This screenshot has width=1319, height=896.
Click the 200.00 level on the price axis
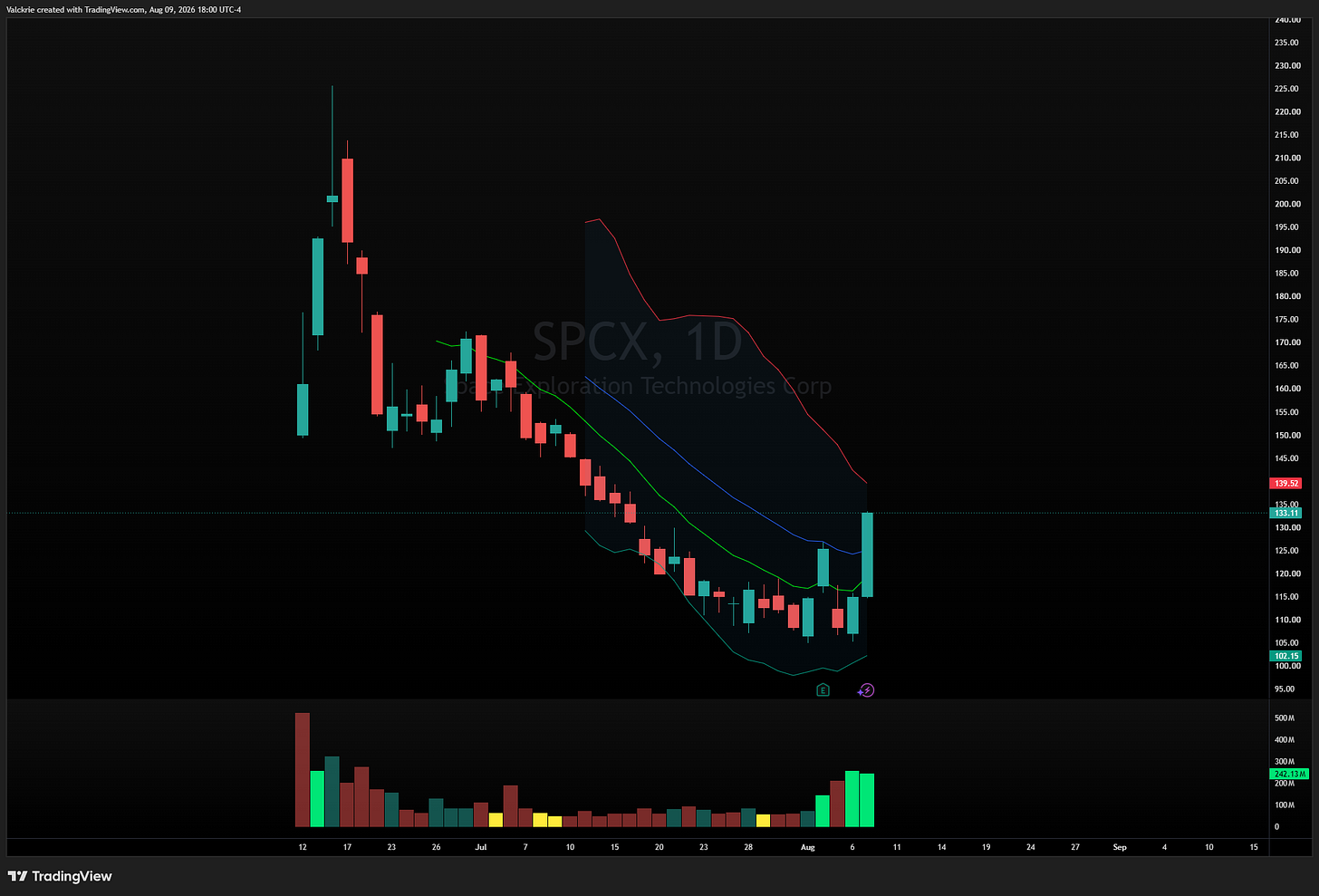(x=1286, y=204)
